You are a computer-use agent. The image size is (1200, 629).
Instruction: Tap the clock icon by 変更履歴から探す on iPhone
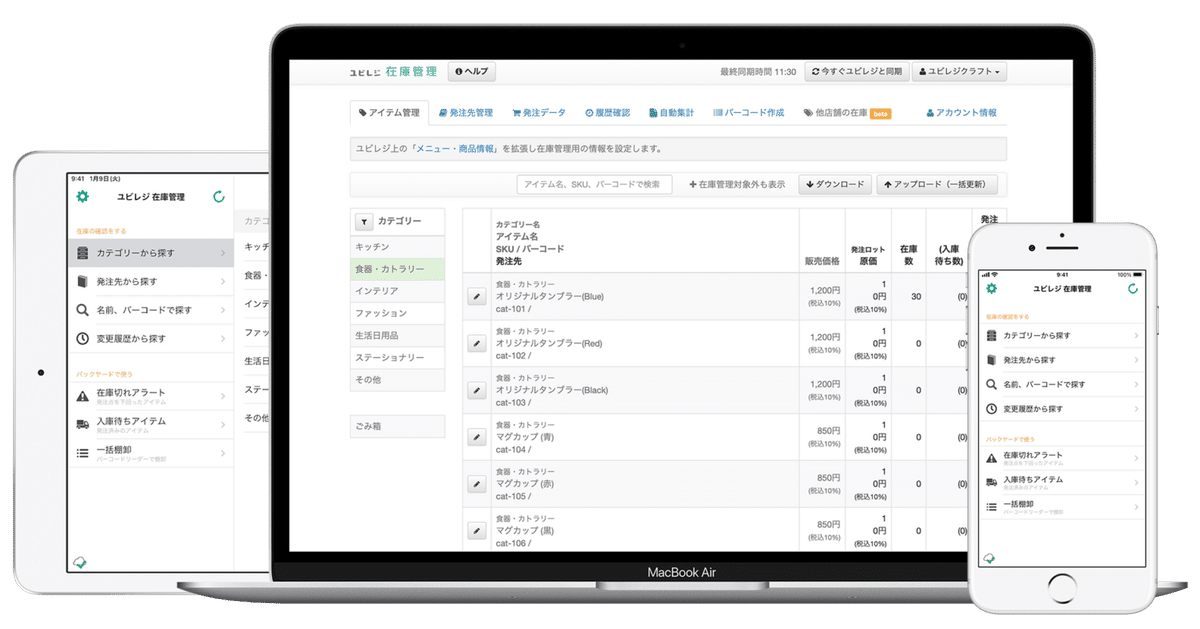pyautogui.click(x=991, y=409)
